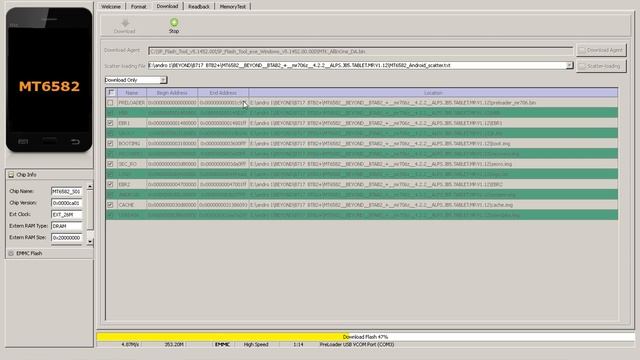Click the EBR1 row end address cell
The height and width of the screenshot is (360, 640).
tap(223, 123)
